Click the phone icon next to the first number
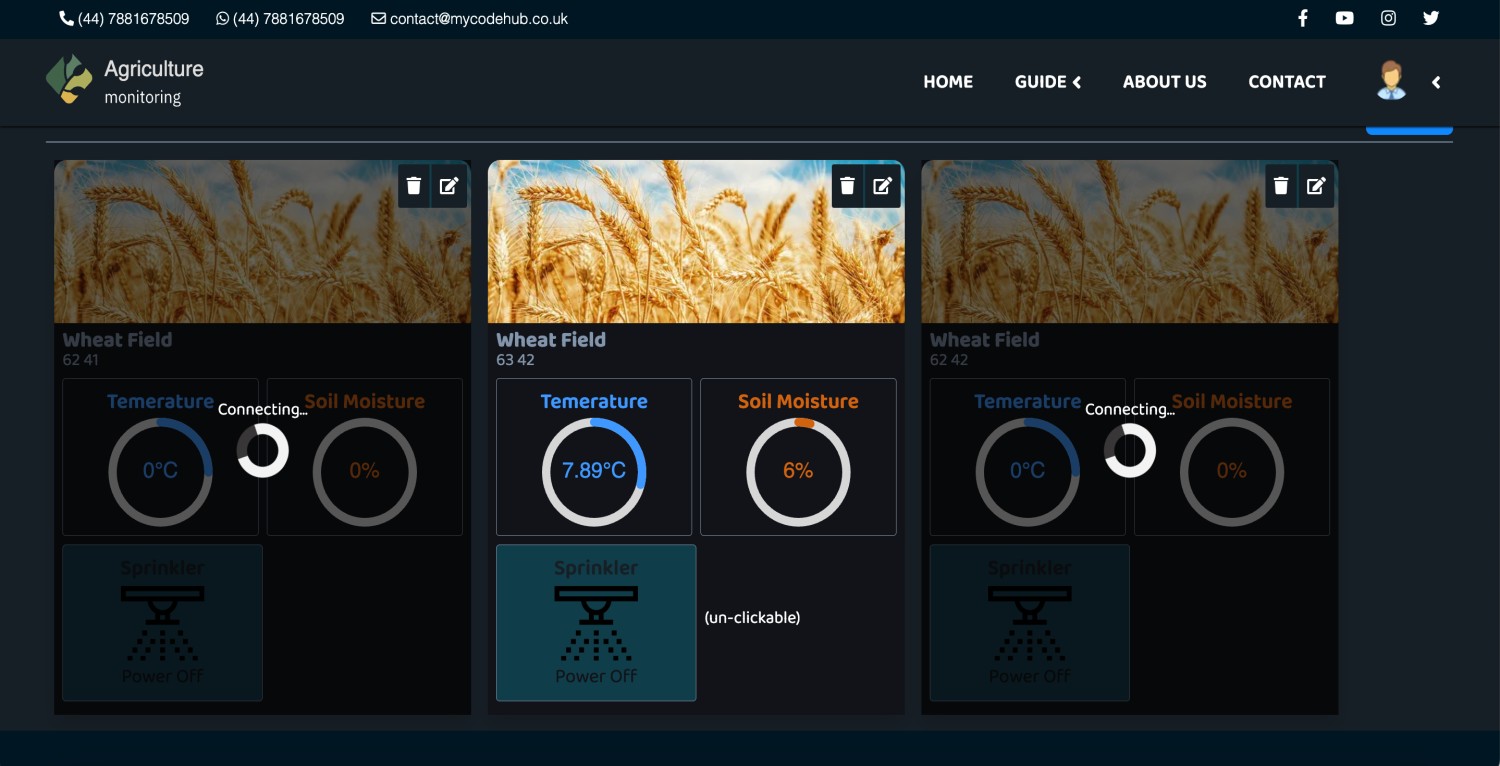The width and height of the screenshot is (1500, 766). coord(65,18)
